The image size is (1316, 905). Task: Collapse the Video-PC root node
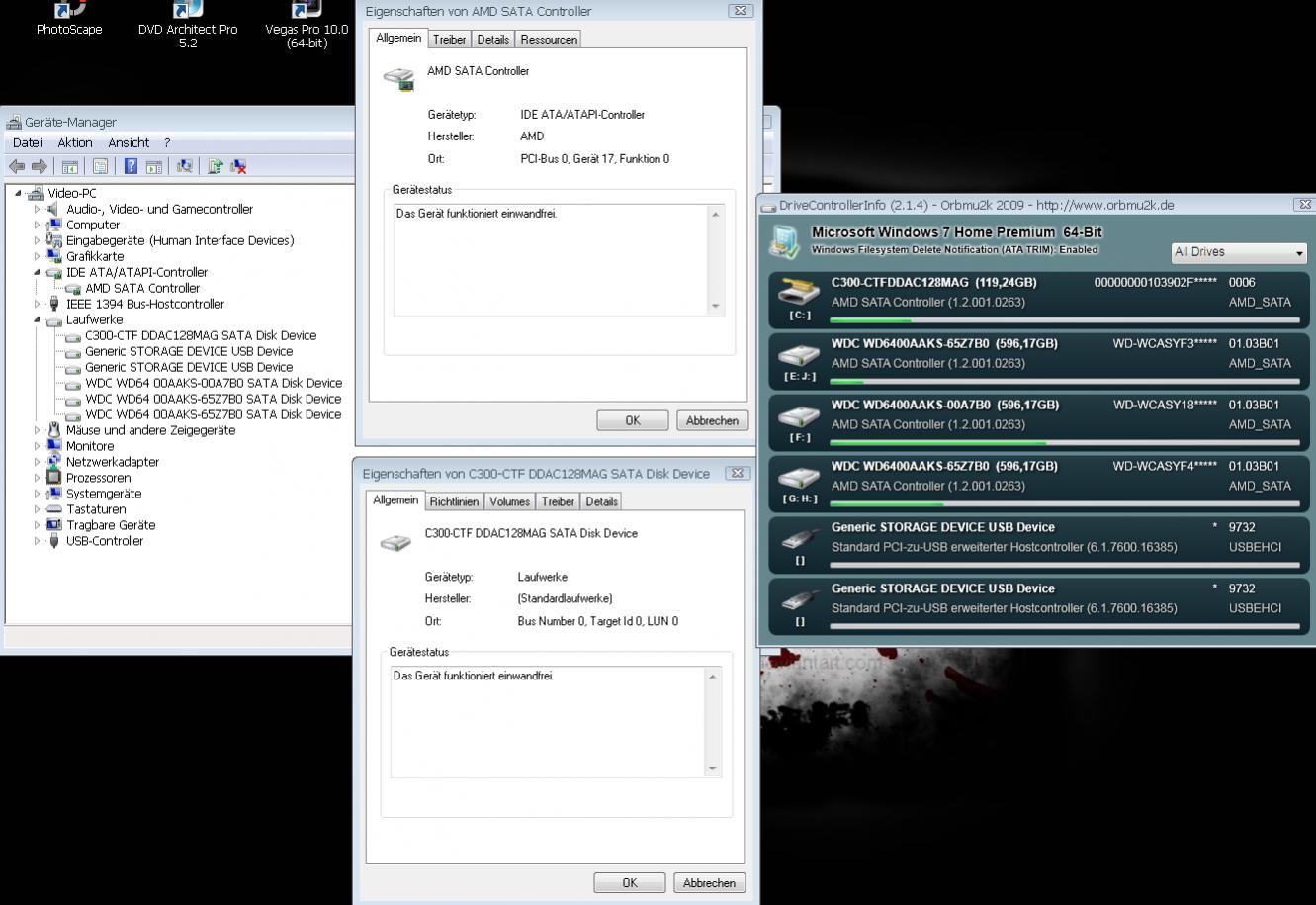pos(18,193)
